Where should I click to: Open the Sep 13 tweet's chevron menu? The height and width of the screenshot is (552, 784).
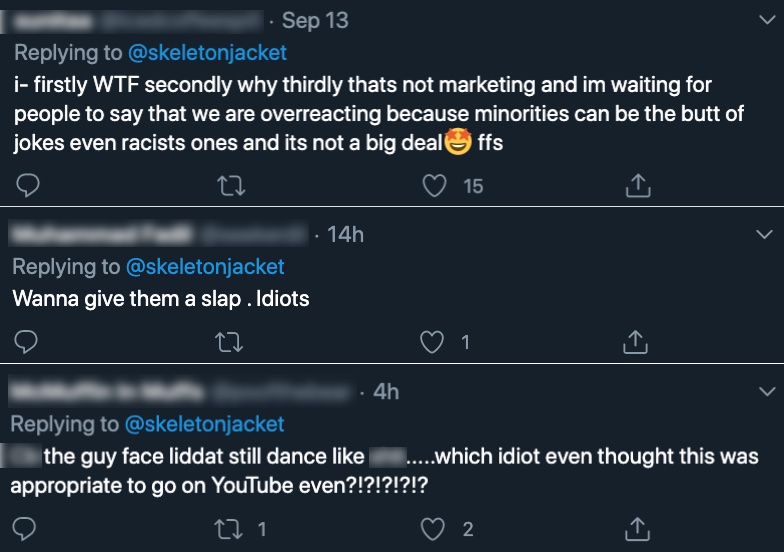767,20
